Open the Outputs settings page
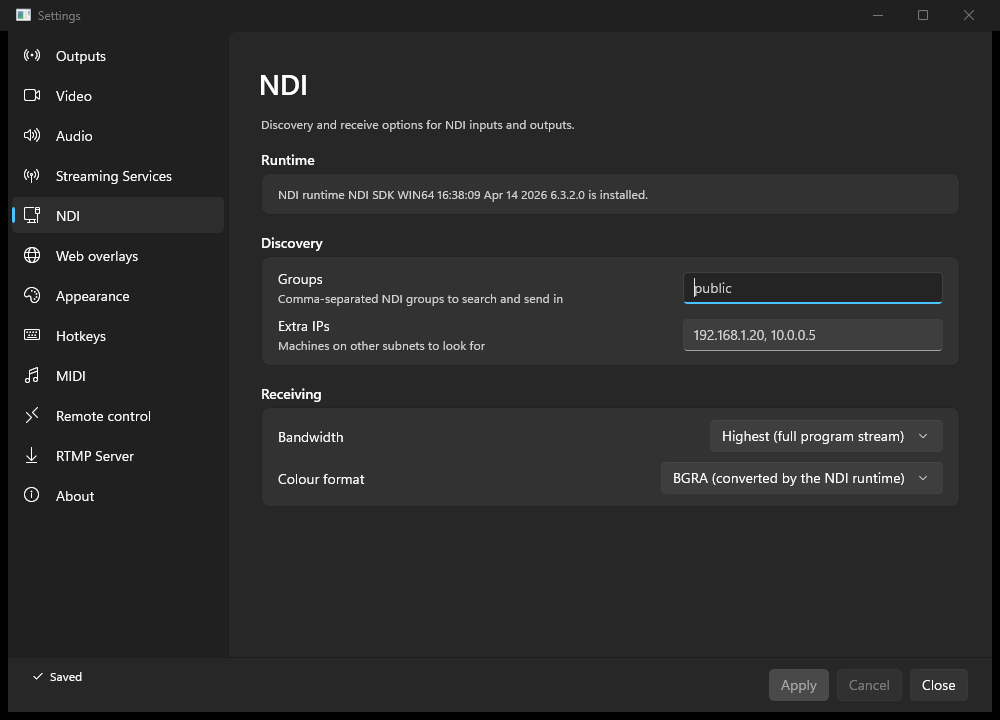 118,56
